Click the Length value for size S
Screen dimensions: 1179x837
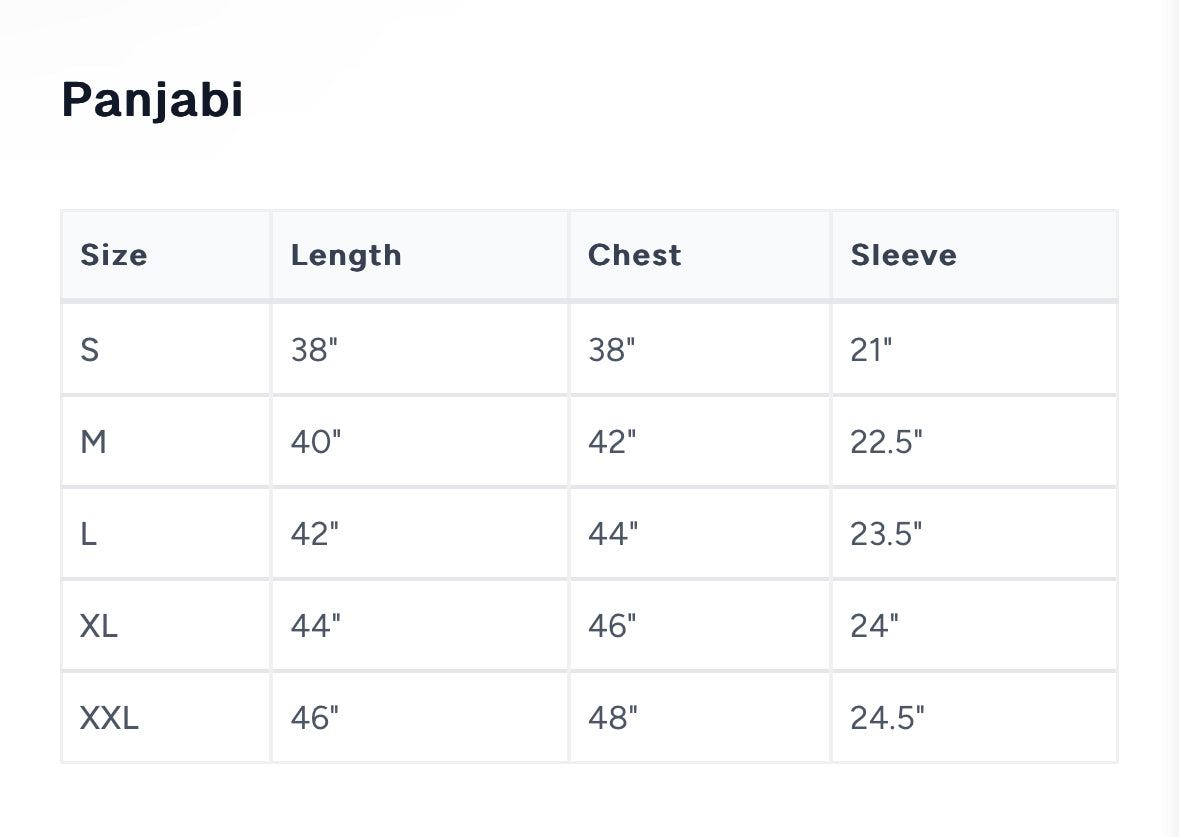(315, 350)
